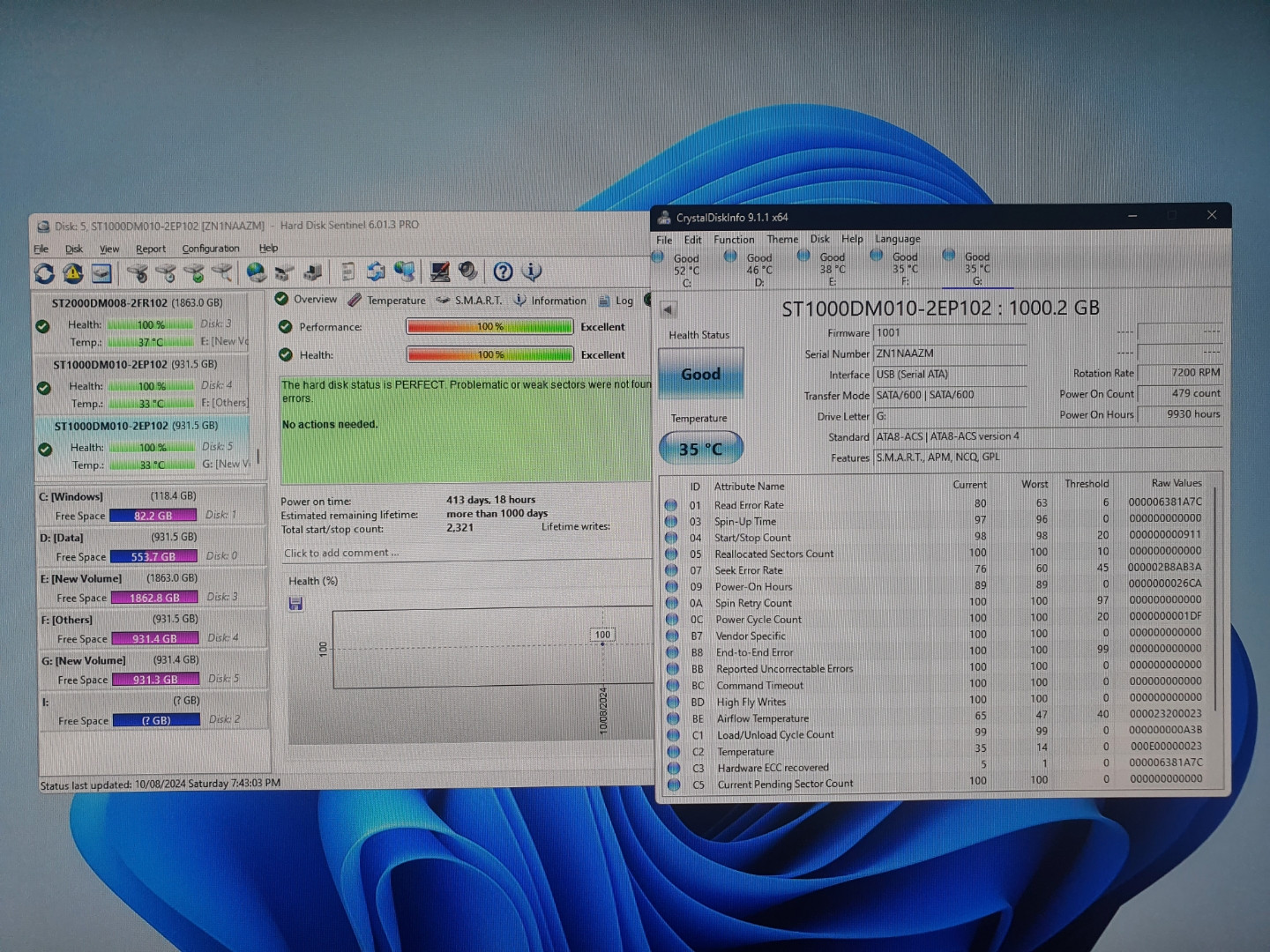Click the green check icon beside Performance
Image resolution: width=1270 pixels, height=952 pixels.
[285, 327]
